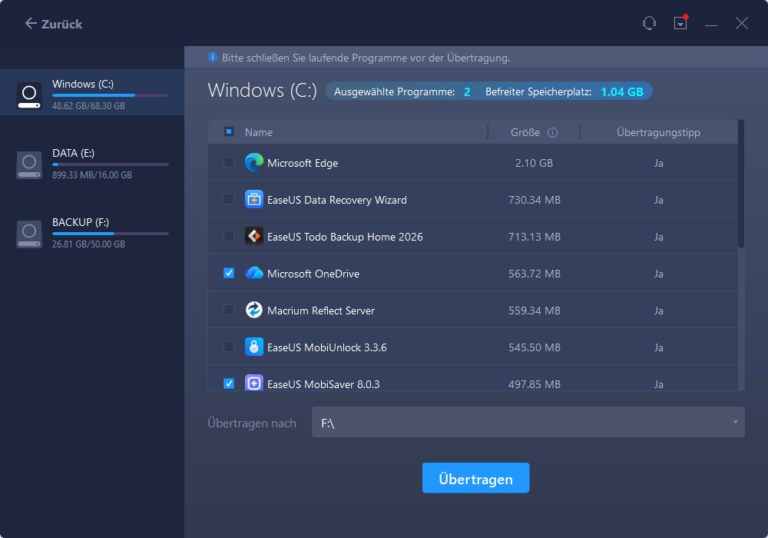Check the Macrium Reflect Server checkbox
768x538 pixels.
point(229,310)
